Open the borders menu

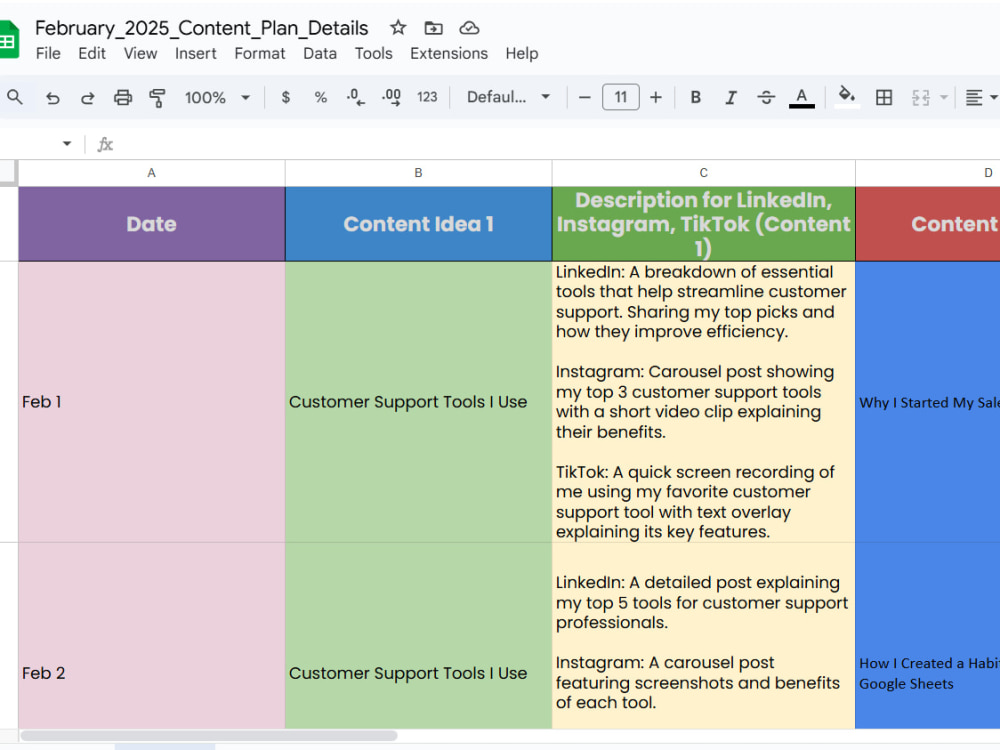884,98
